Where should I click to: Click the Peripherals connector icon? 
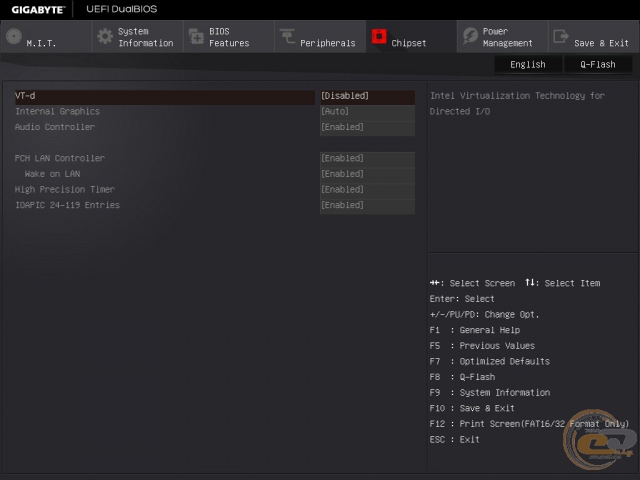tap(287, 36)
